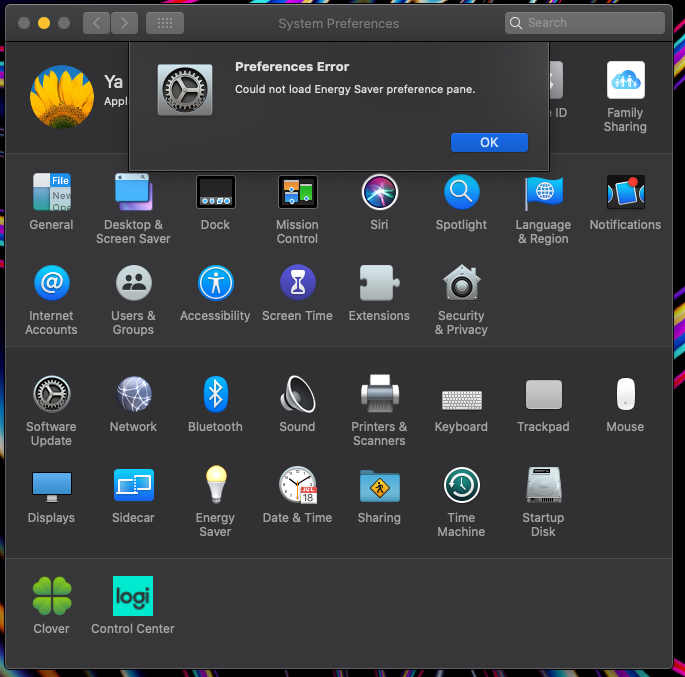Open the Keyboard preference pane
Screen dimensions: 685x677
click(462, 400)
